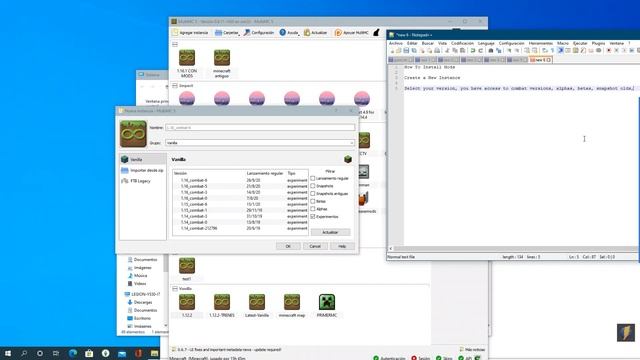The image size is (640, 360).
Task: Click the Redo icon in Notepad++ toolbar
Action: (x=480, y=51)
